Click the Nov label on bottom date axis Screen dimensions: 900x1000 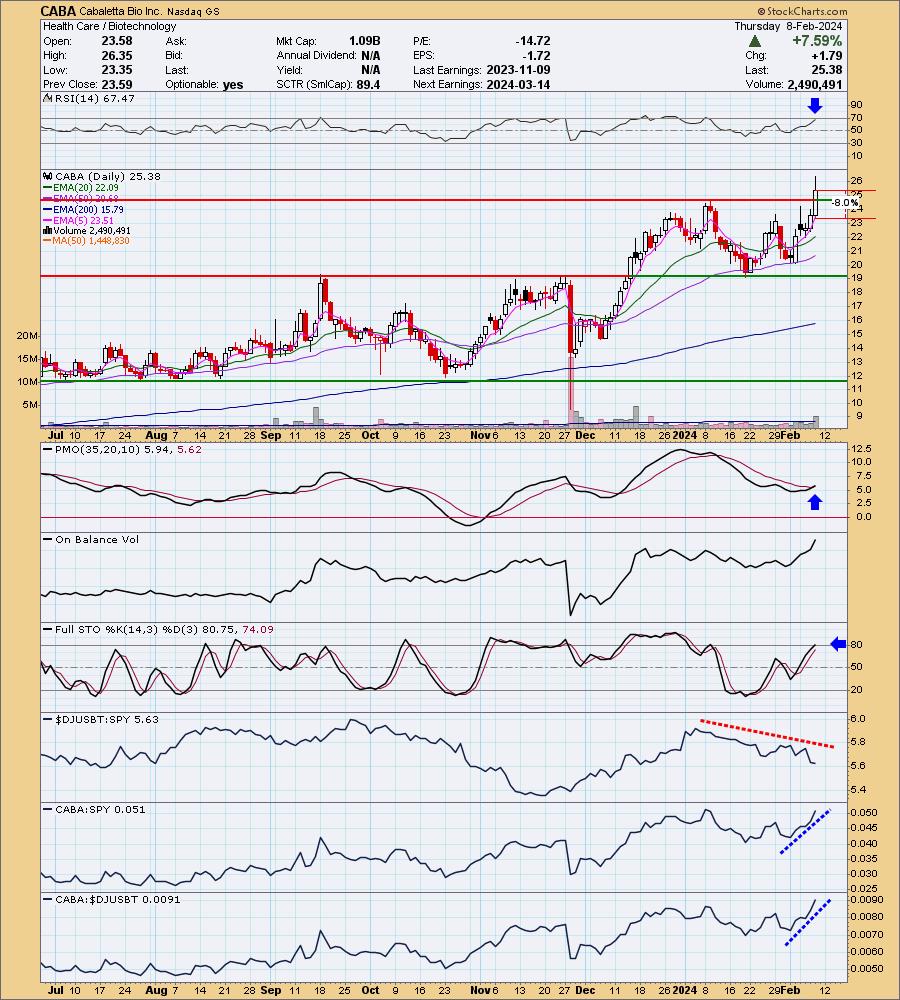pyautogui.click(x=480, y=990)
